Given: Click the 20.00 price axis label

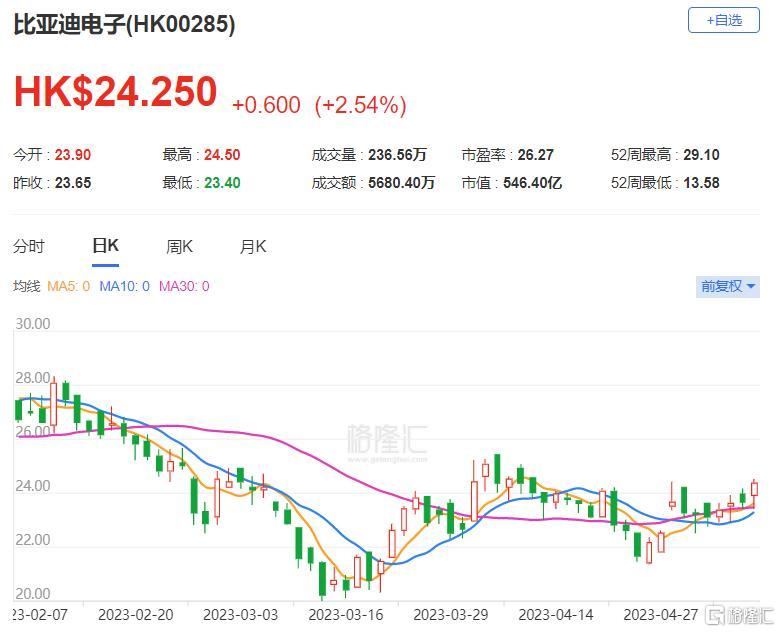Looking at the screenshot, I should tap(33, 594).
